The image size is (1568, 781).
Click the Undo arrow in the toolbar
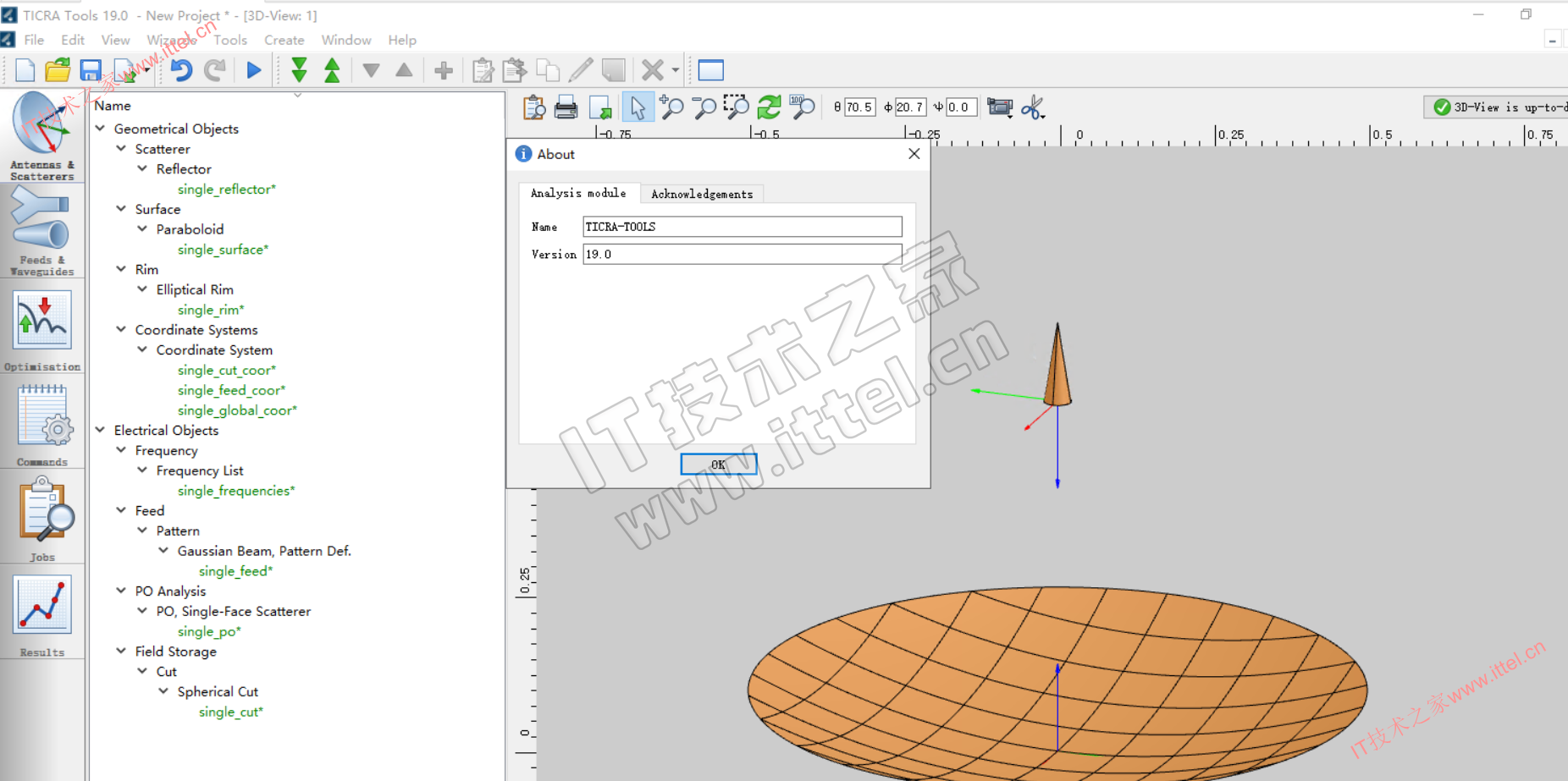click(x=181, y=70)
